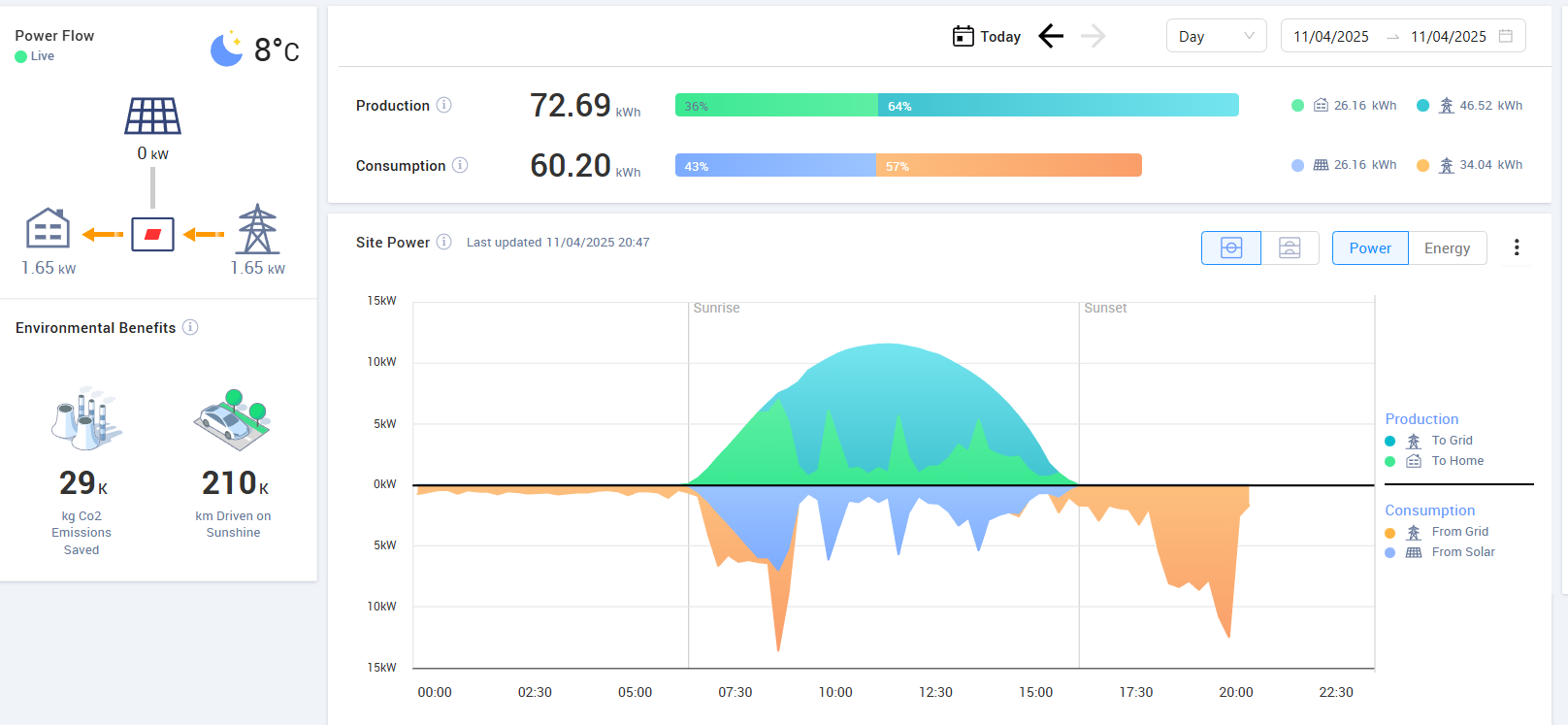Click the Environmental Benefits info icon
The height and width of the screenshot is (725, 1568).
[190, 327]
